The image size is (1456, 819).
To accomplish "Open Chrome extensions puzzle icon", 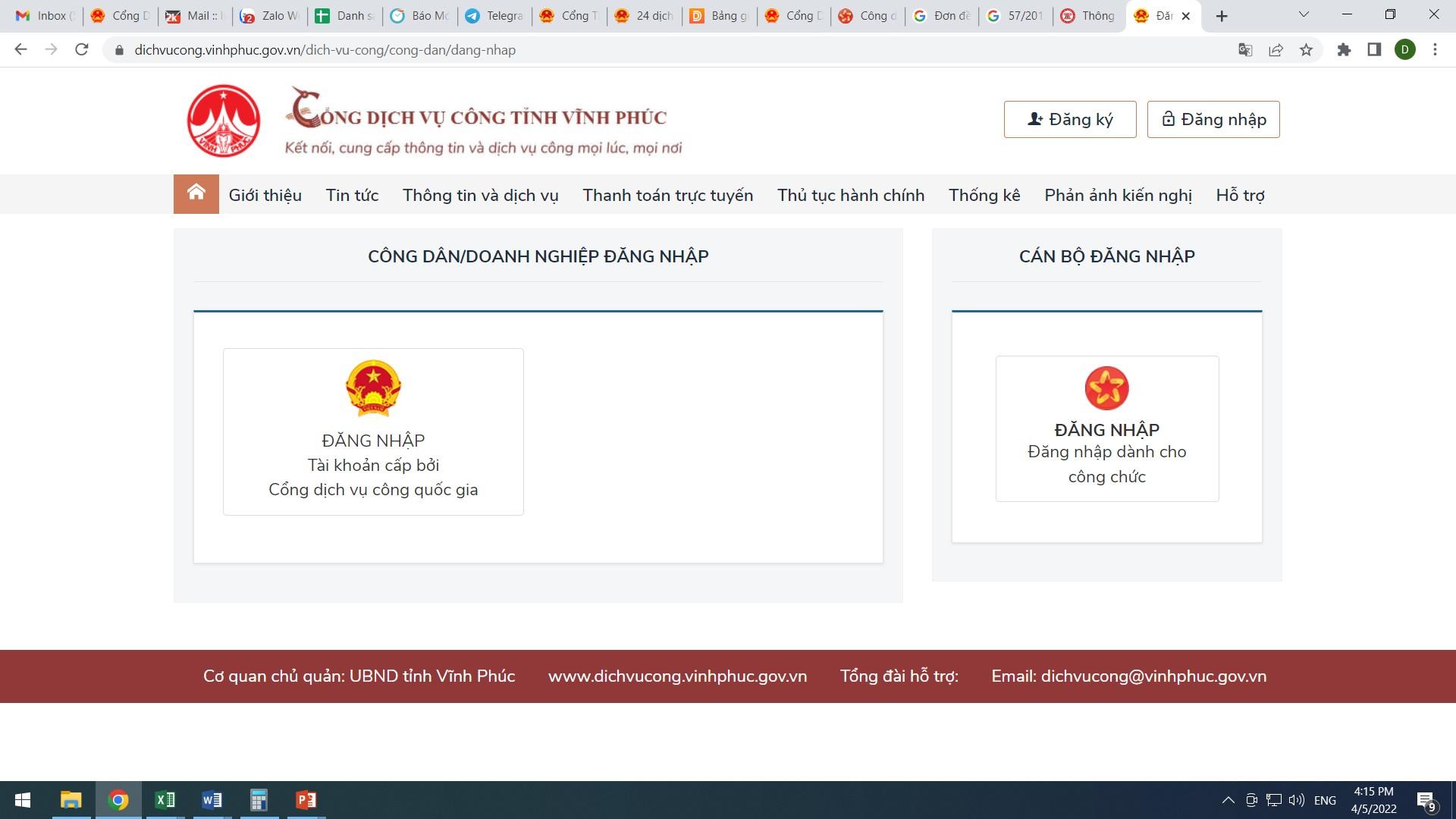I will pos(1344,50).
